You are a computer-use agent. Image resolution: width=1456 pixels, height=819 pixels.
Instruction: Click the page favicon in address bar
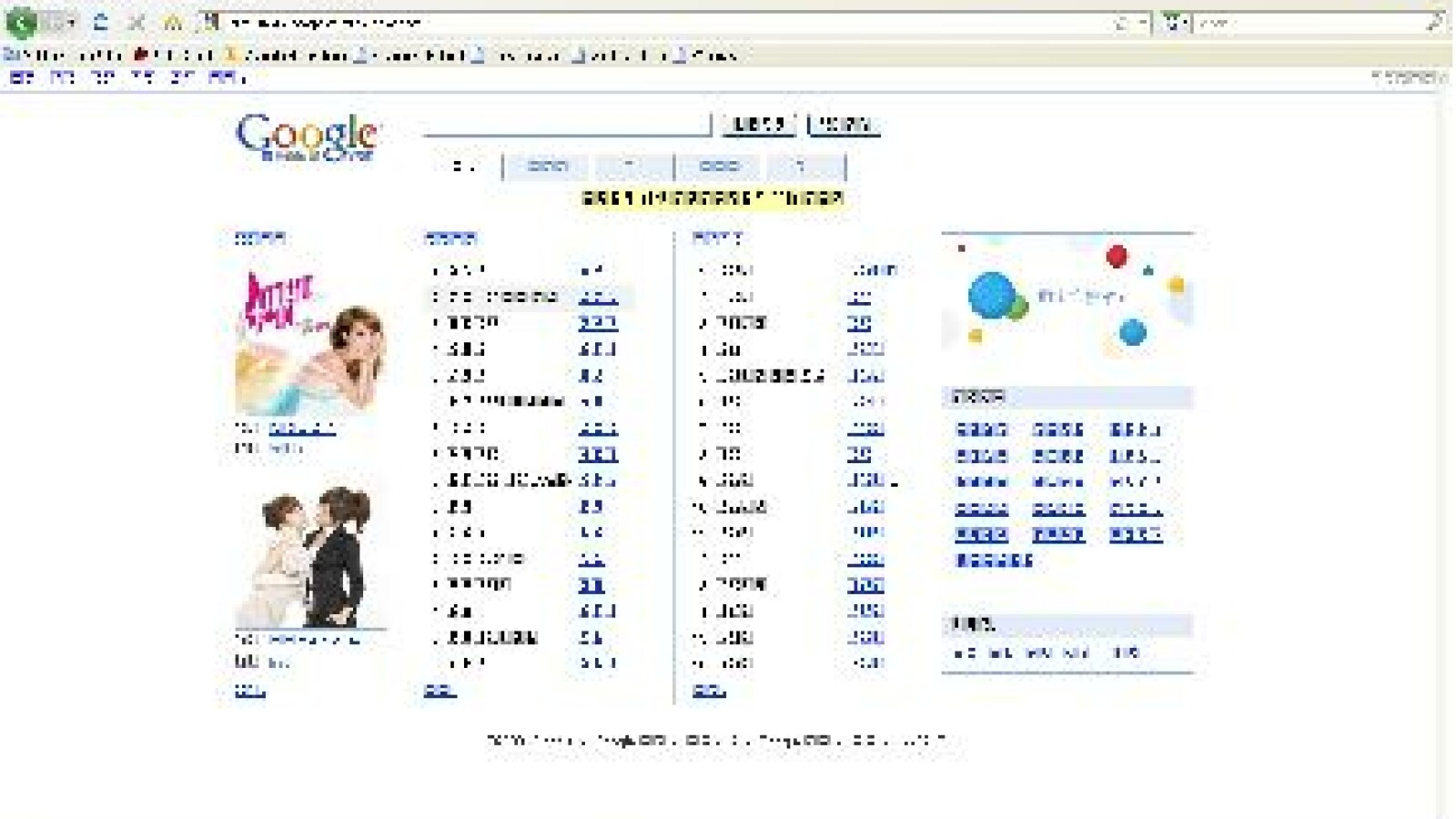coord(211,22)
